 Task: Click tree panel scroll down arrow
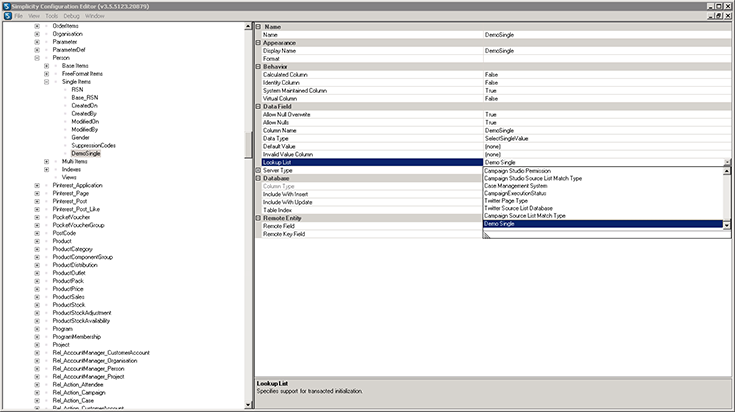pos(248,405)
